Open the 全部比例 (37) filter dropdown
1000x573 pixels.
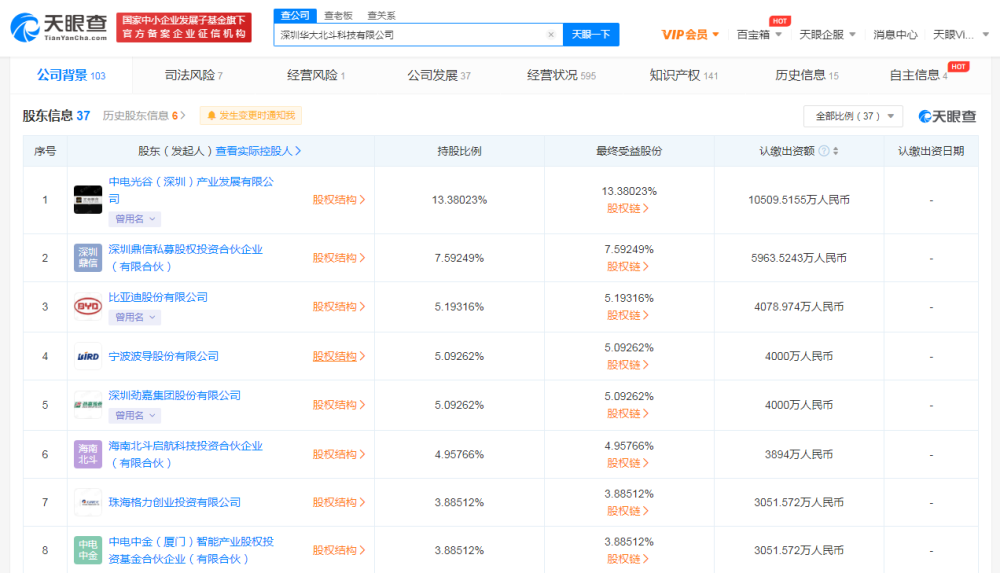point(852,116)
